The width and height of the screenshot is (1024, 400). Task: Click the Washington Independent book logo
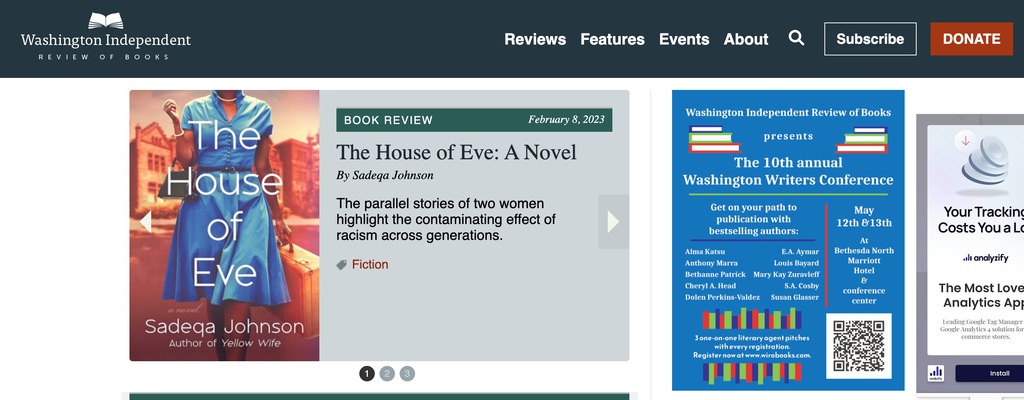pyautogui.click(x=106, y=37)
